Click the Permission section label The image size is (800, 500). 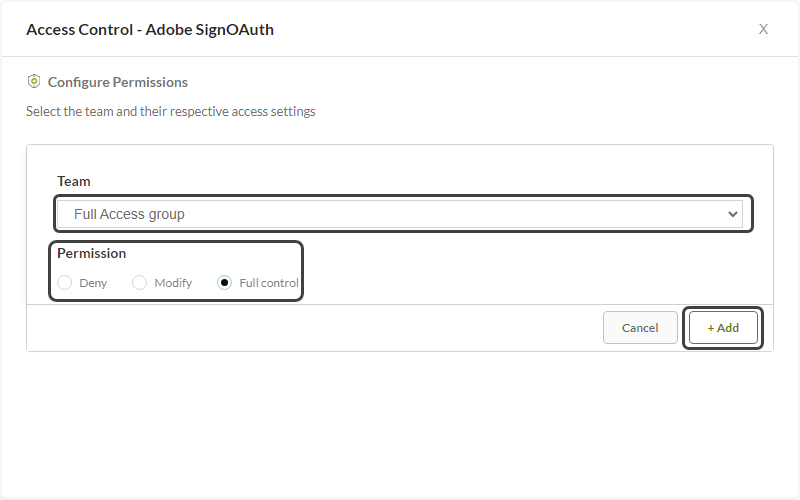click(x=92, y=253)
